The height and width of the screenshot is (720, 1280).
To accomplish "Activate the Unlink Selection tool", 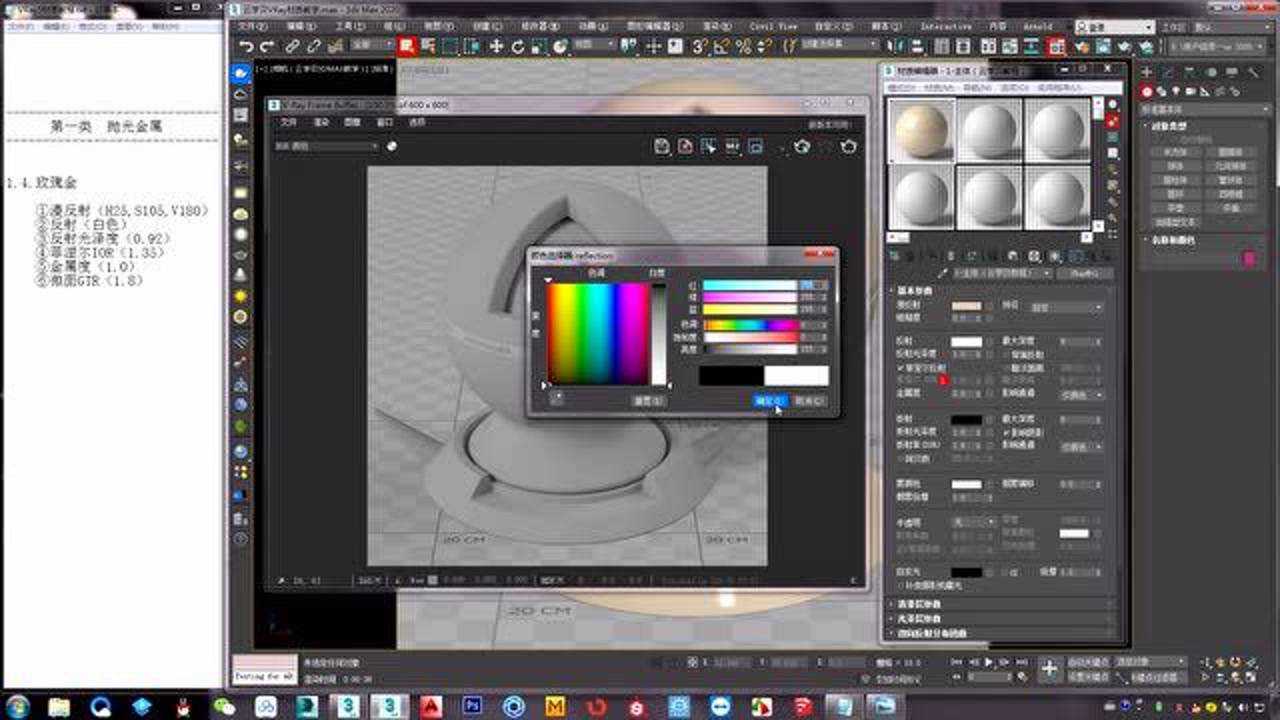I will (x=314, y=46).
